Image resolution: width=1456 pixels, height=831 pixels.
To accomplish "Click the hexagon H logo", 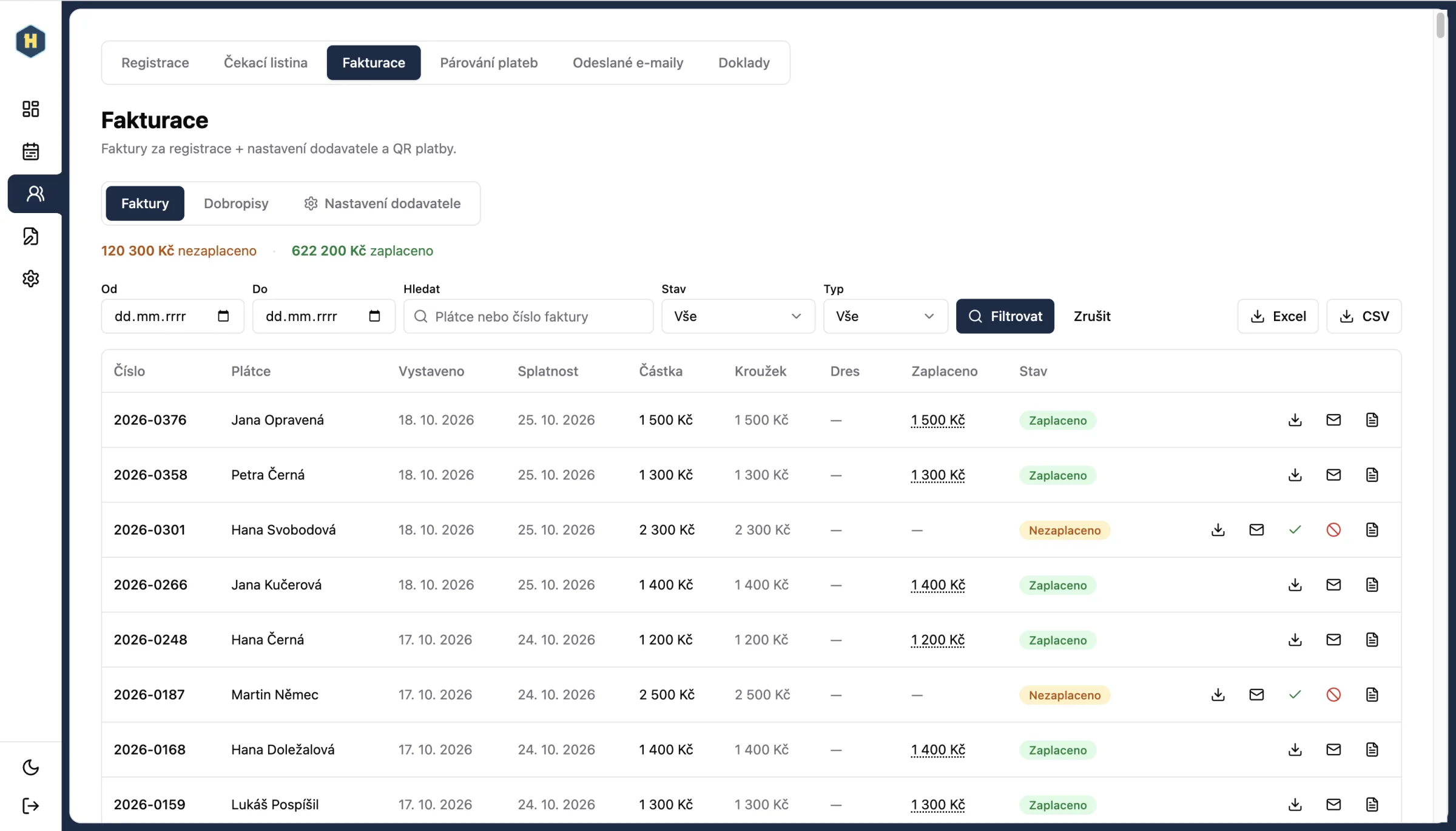I will (30, 41).
